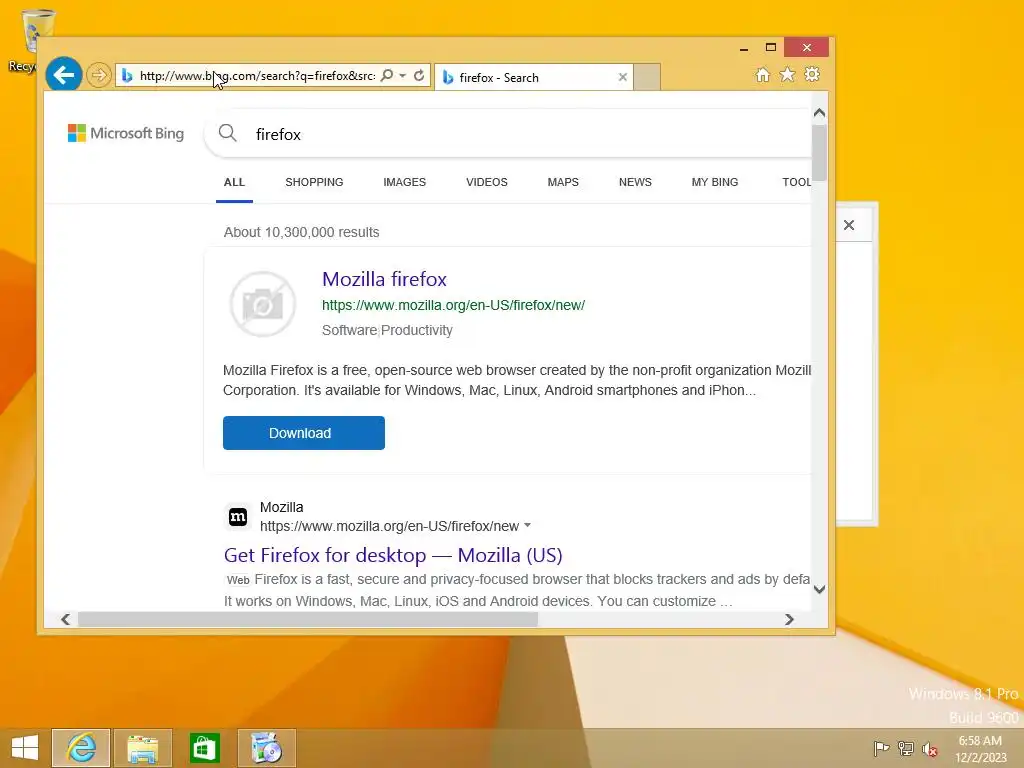Screen dimensions: 1024x768
Task: Click the forward navigation arrow
Action: (99, 75)
